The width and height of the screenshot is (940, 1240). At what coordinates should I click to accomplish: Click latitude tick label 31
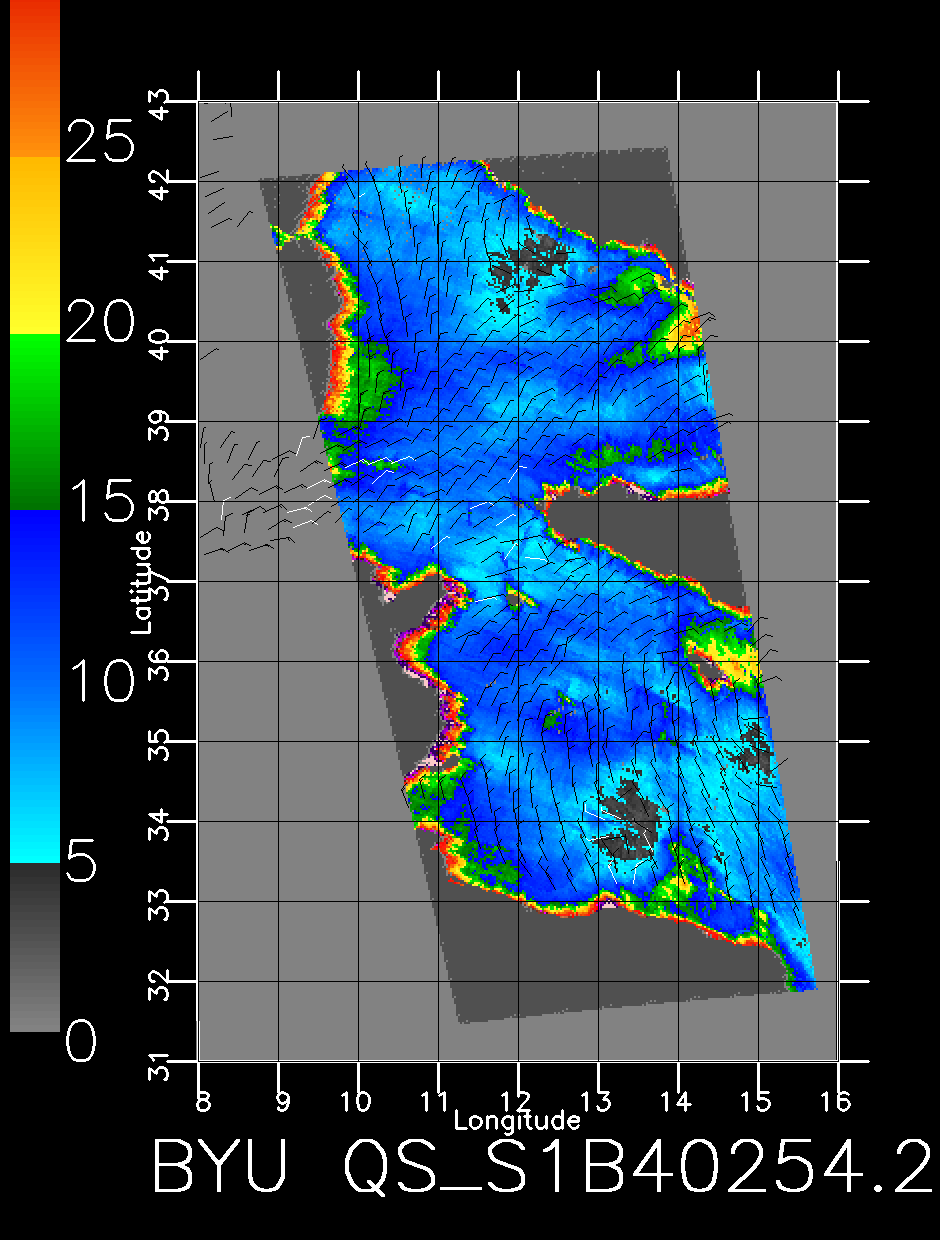(x=160, y=1065)
